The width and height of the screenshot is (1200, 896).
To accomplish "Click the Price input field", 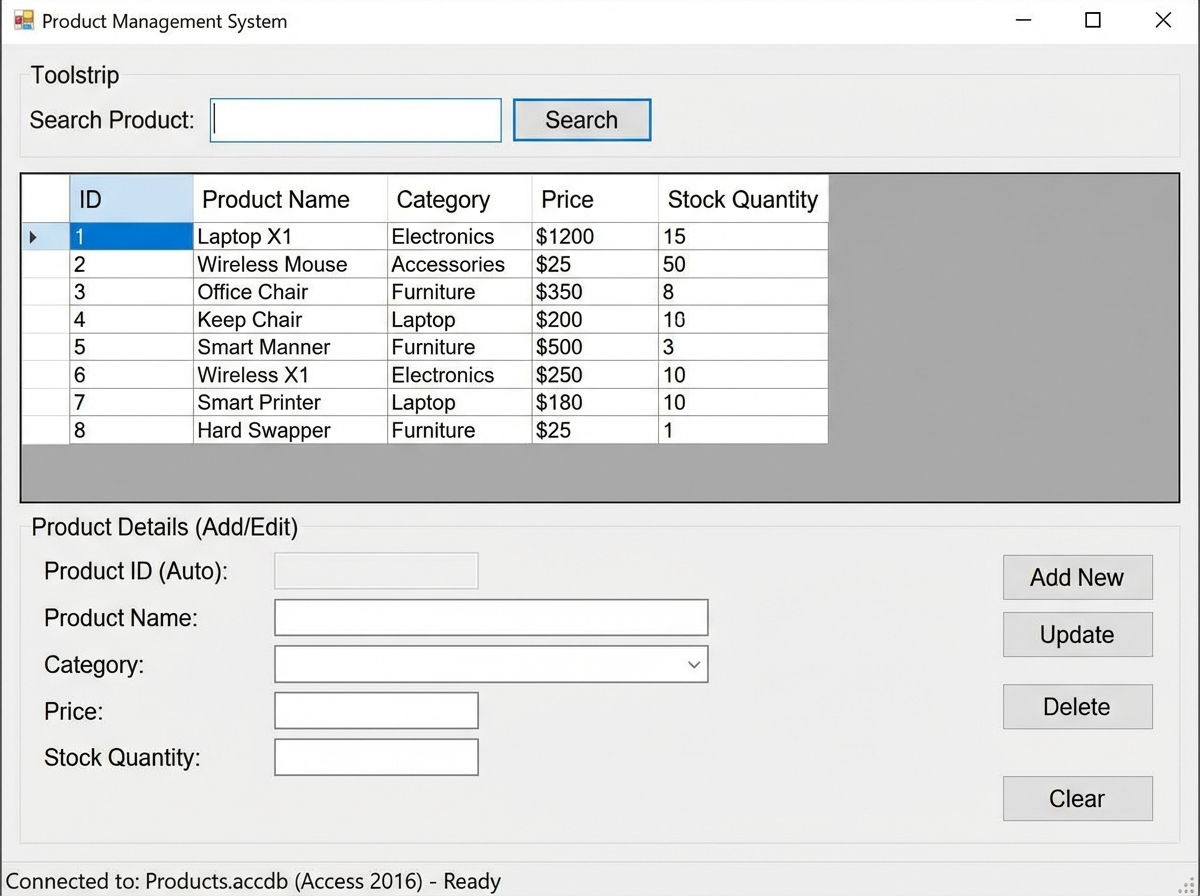I will tap(375, 710).
